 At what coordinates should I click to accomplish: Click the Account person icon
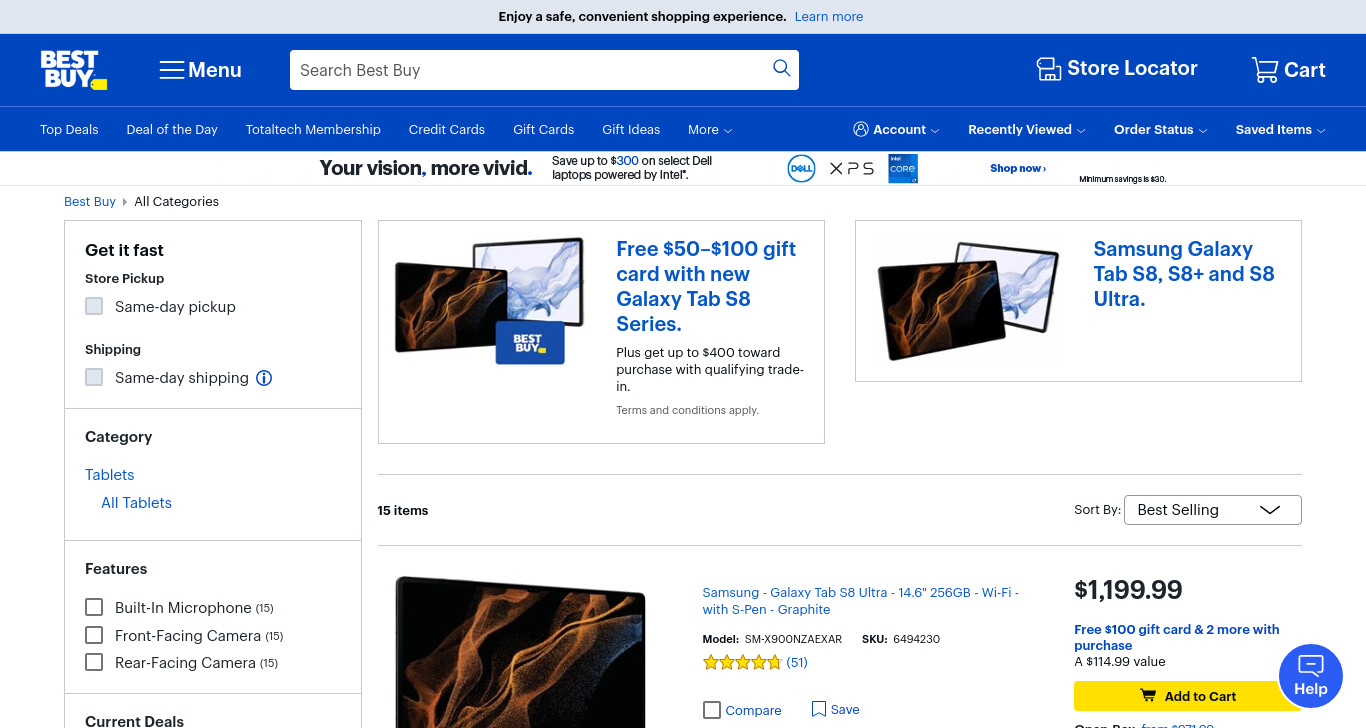point(860,129)
